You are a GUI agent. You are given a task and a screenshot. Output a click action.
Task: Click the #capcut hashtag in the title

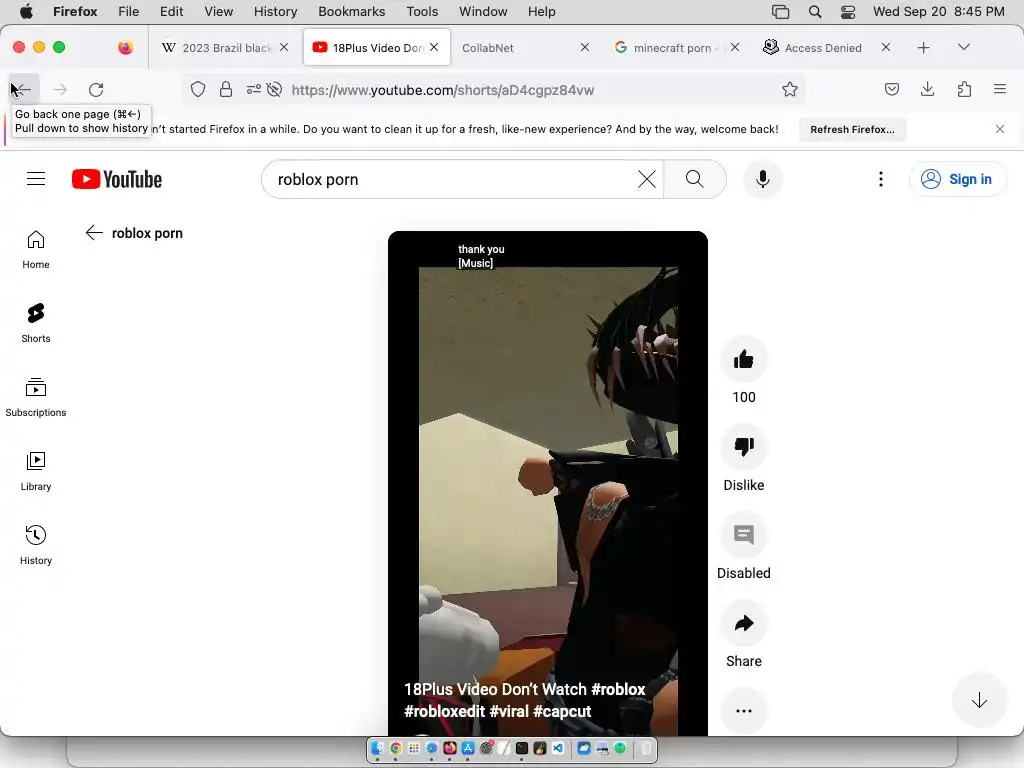(x=562, y=711)
